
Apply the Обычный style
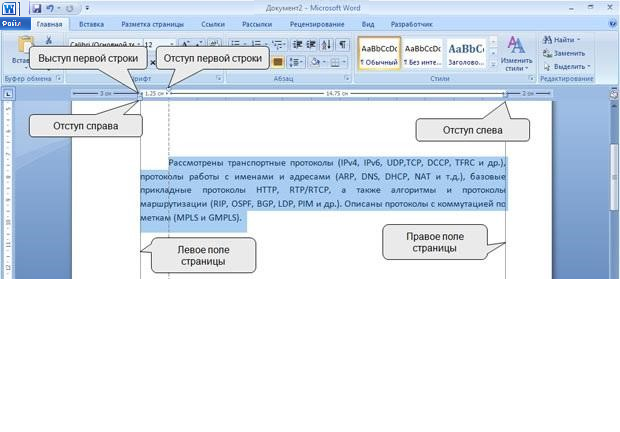(x=379, y=53)
